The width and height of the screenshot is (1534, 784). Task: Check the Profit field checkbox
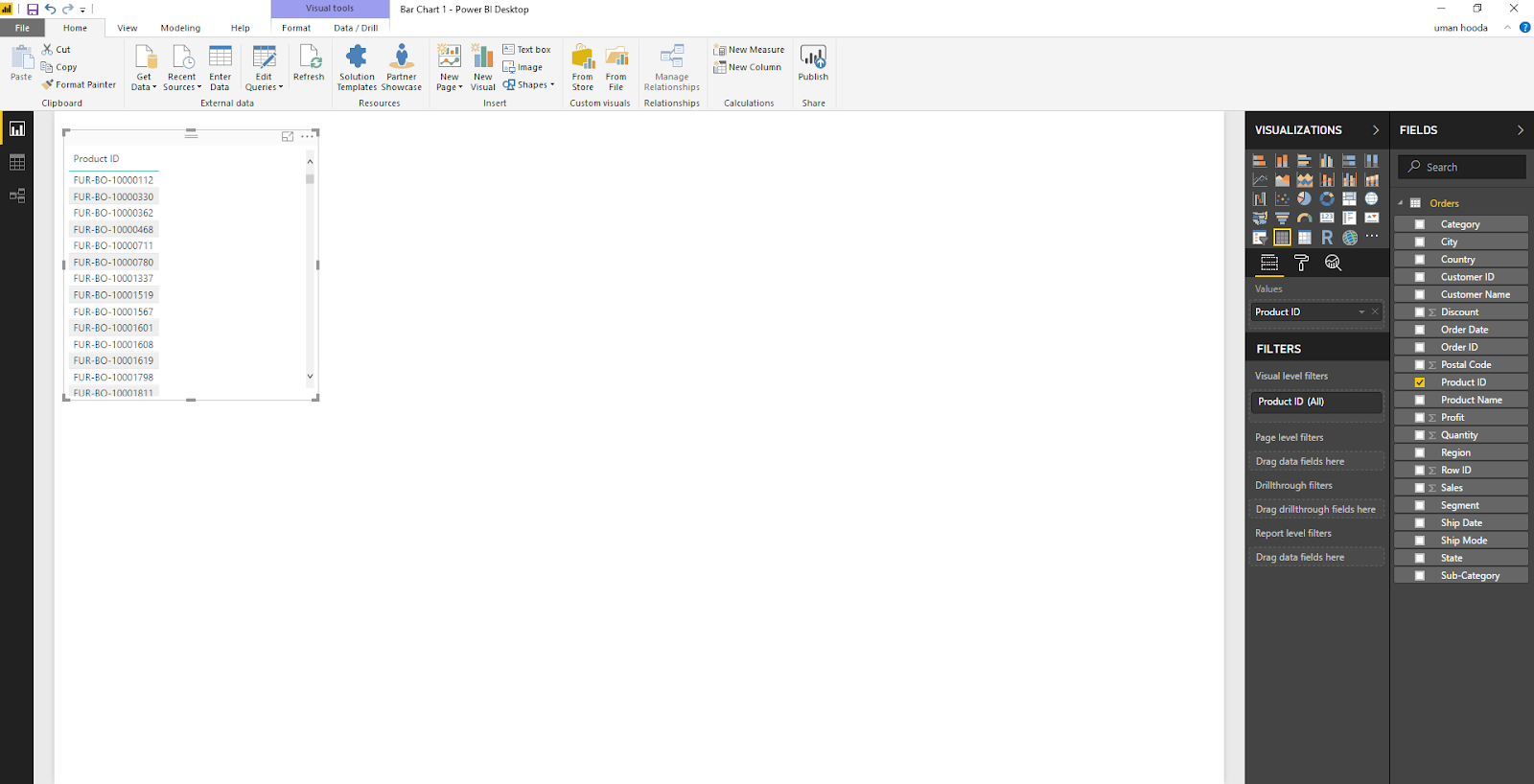[1420, 418]
